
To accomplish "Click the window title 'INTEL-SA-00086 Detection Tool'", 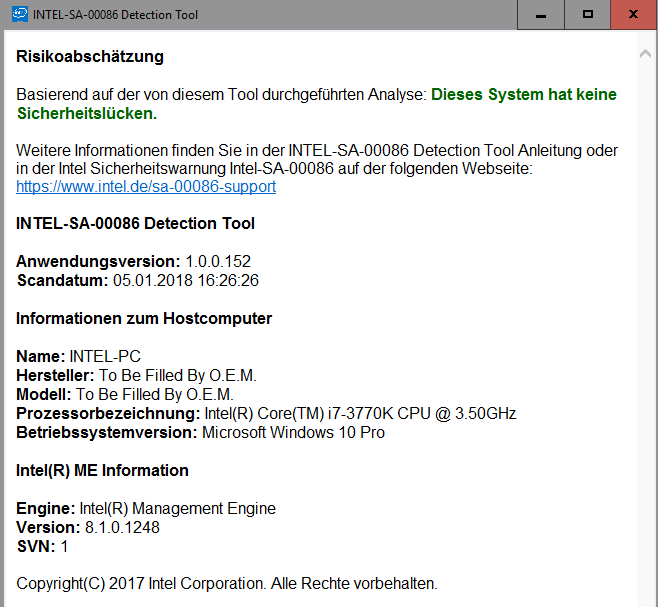I will [x=115, y=15].
